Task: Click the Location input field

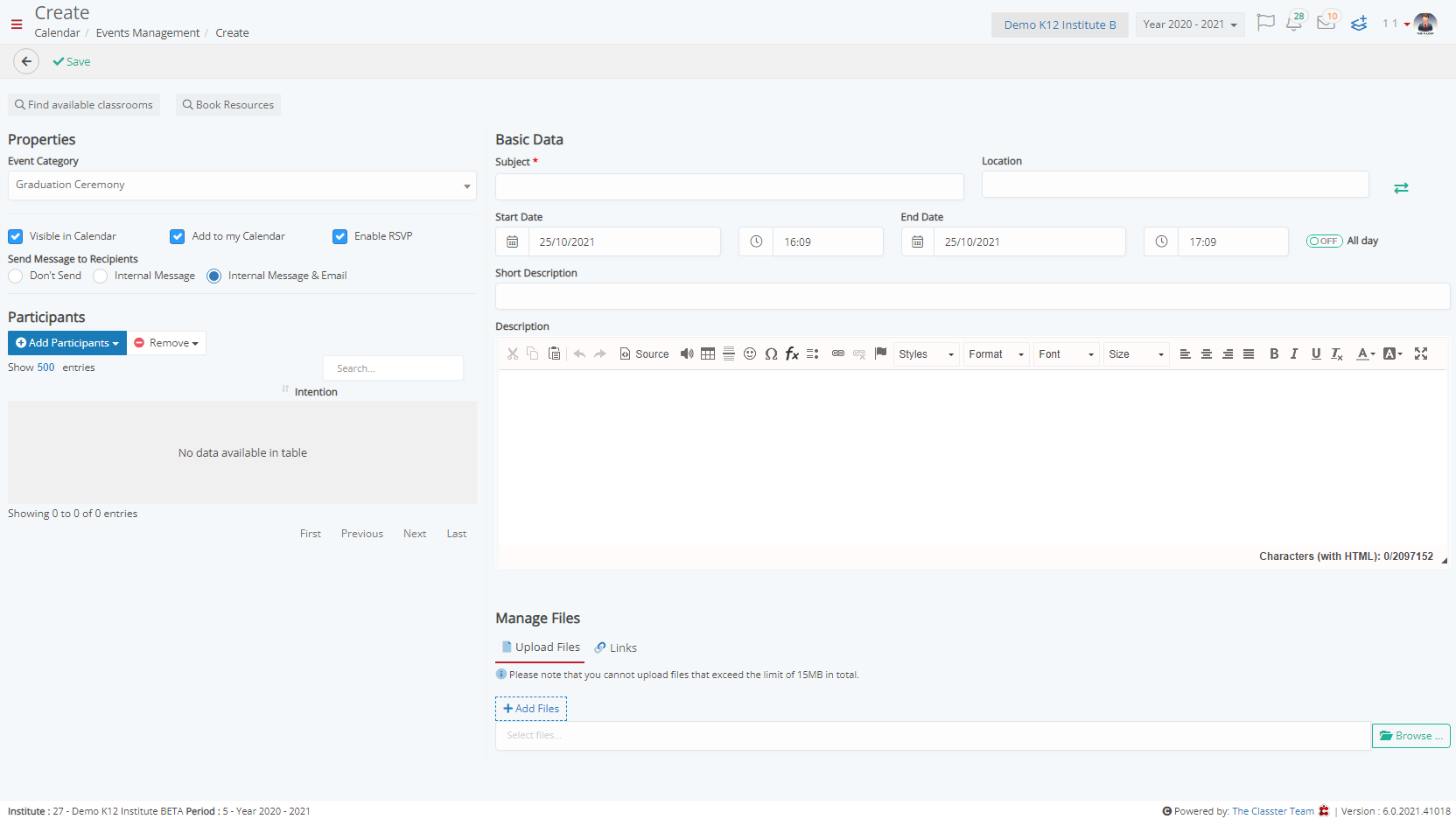Action: (1175, 185)
